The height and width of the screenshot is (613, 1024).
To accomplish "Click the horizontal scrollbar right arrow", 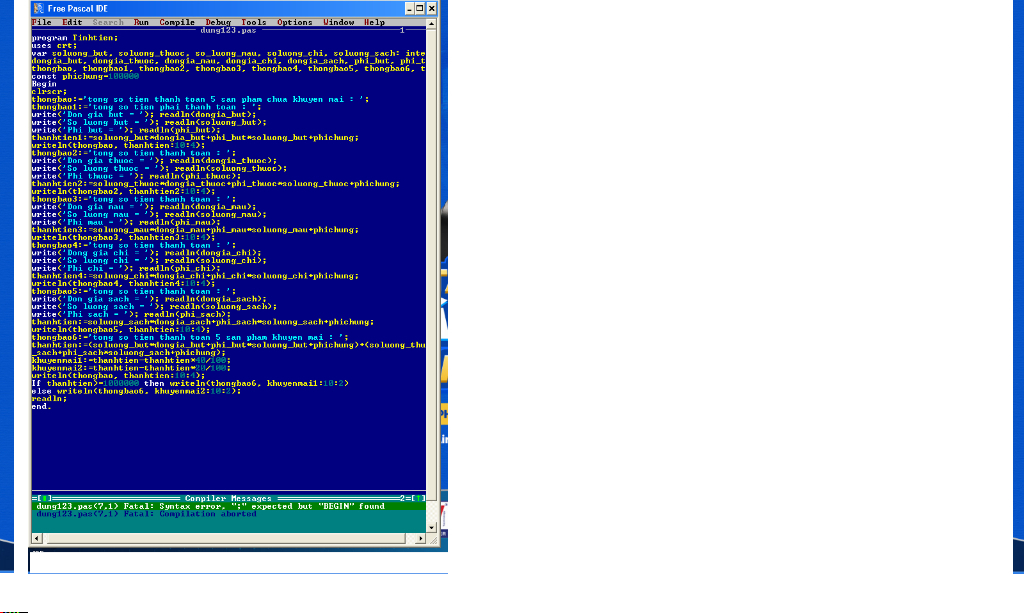I will (x=421, y=539).
